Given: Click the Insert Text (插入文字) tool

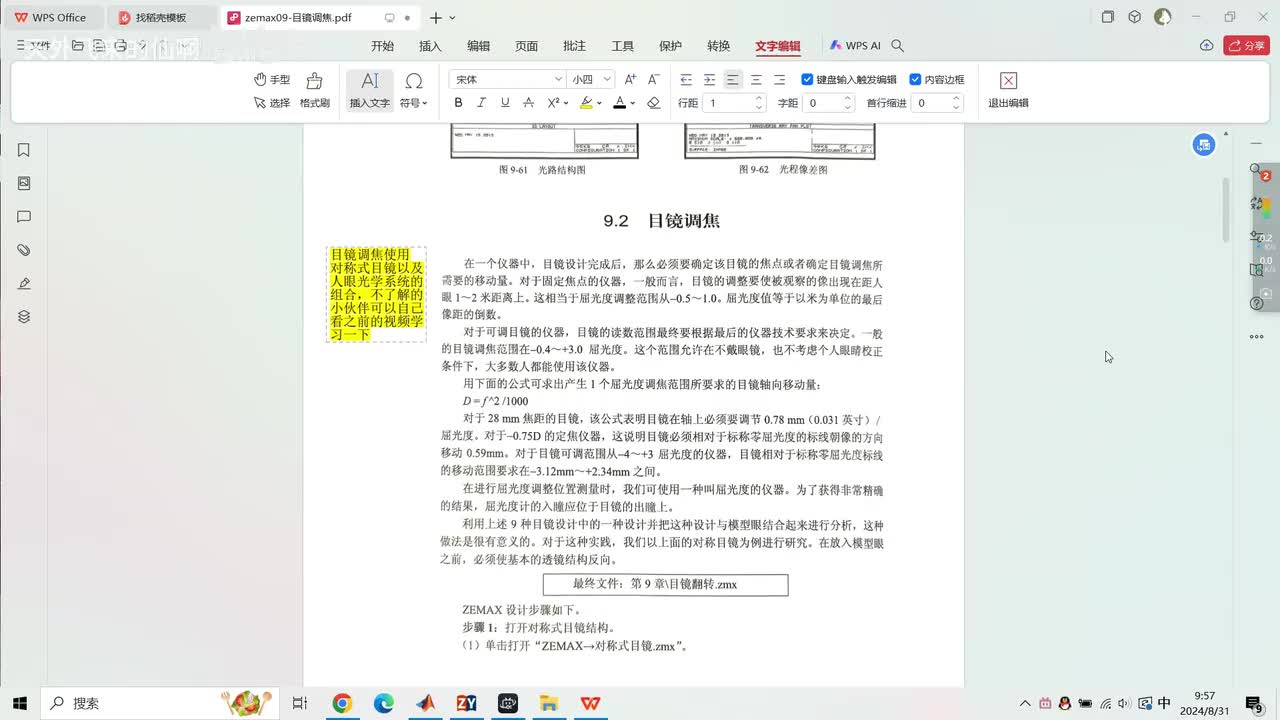Looking at the screenshot, I should pyautogui.click(x=369, y=90).
